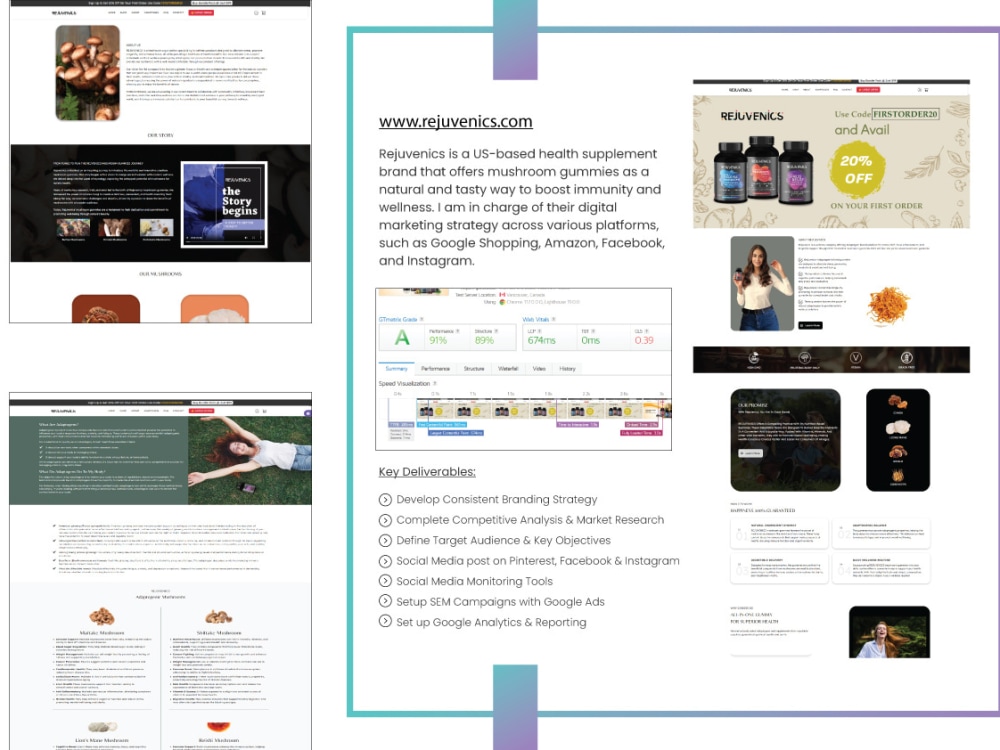Click the GTmetrix grade A letter
Image resolution: width=1000 pixels, height=750 pixels.
click(402, 337)
